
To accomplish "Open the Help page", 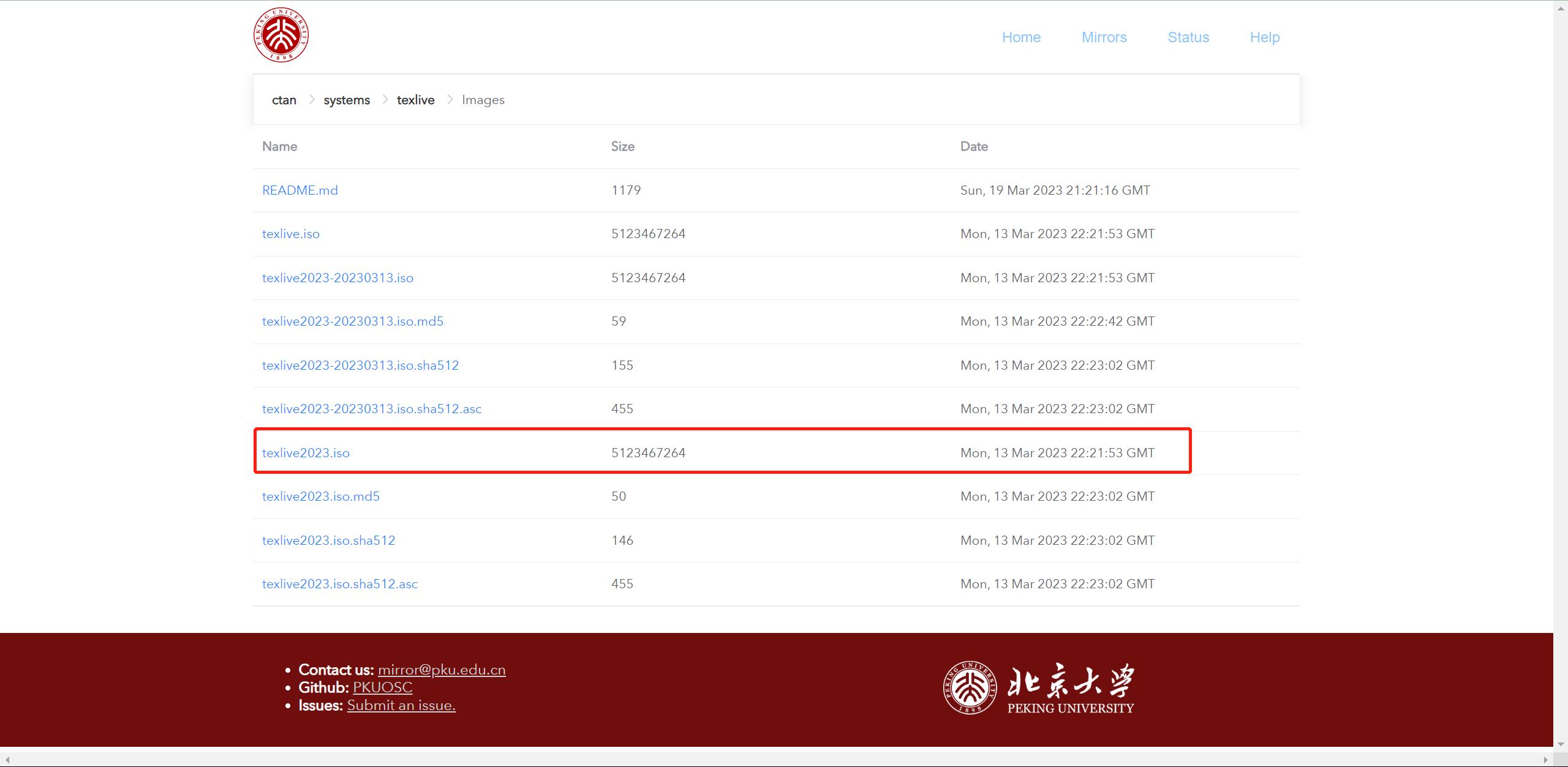I will pyautogui.click(x=1265, y=37).
